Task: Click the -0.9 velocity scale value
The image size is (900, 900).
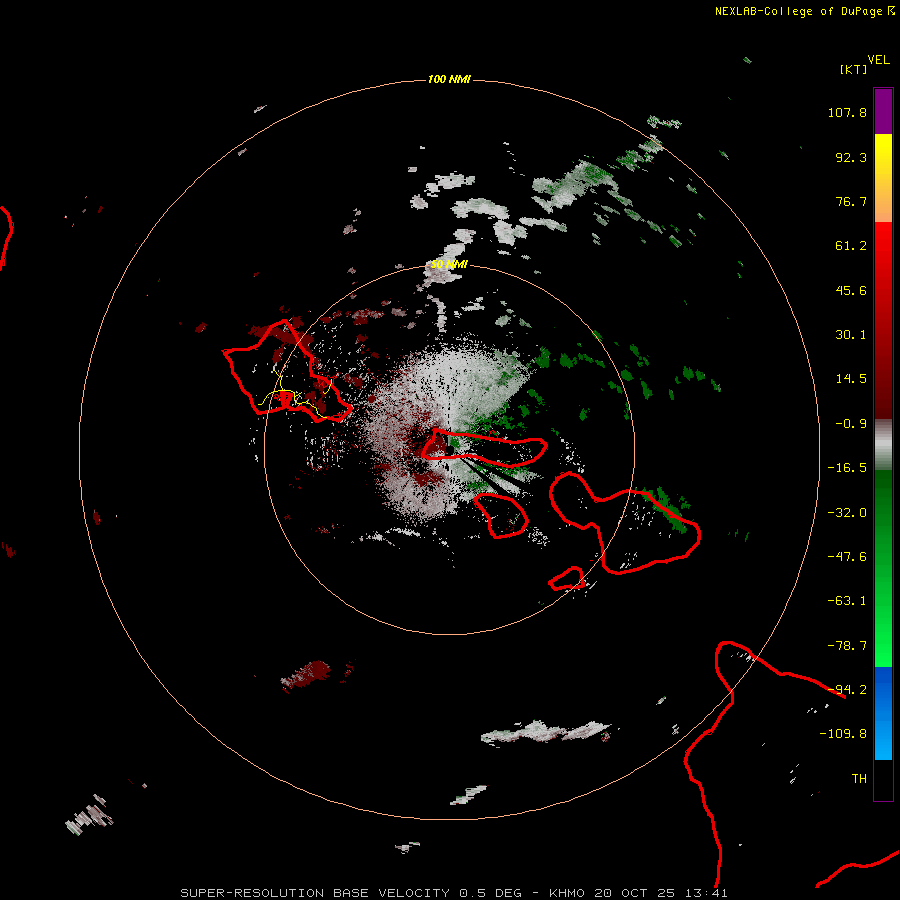Action: coord(851,424)
